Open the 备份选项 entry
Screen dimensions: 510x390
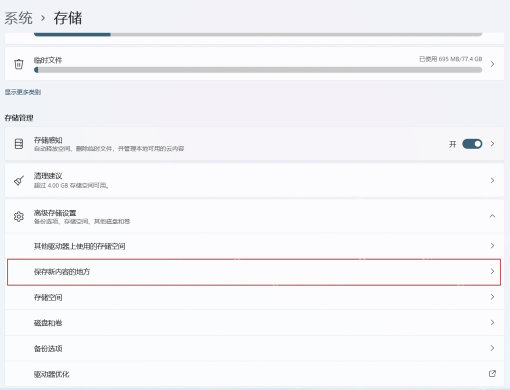click(254, 348)
